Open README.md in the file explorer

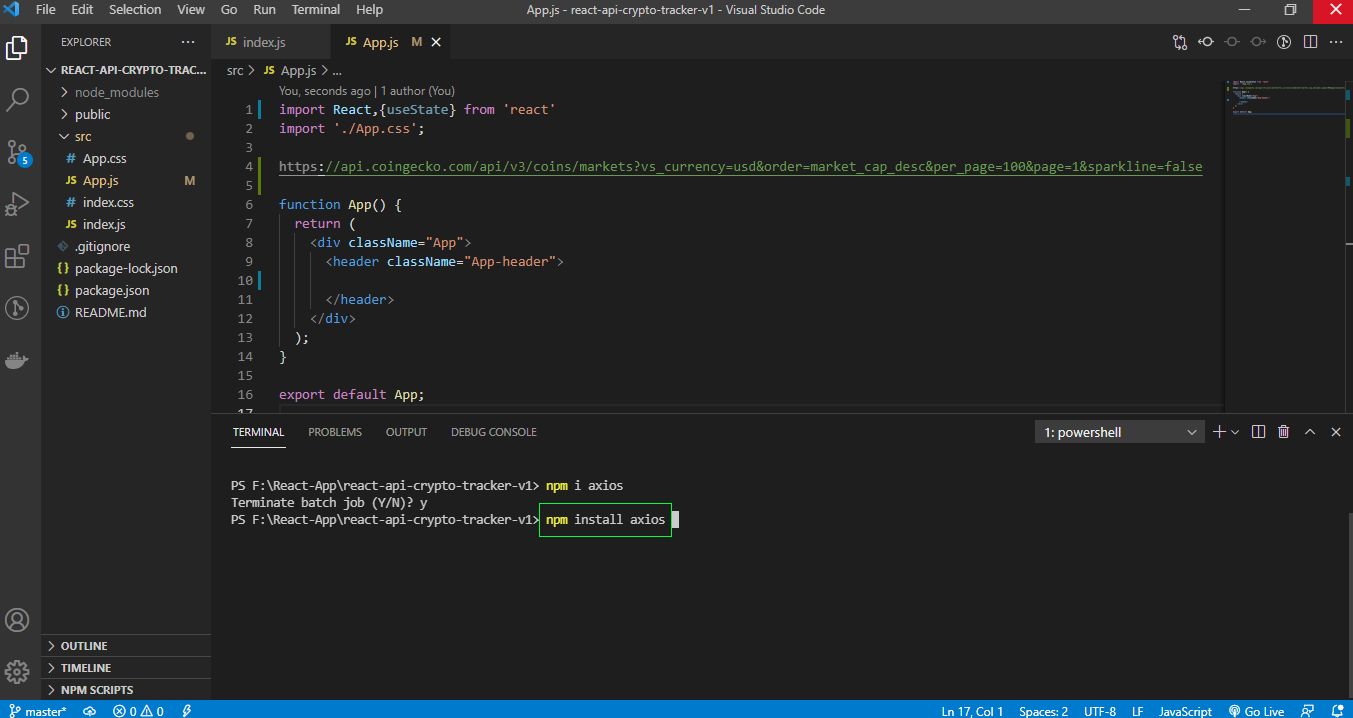tap(110, 312)
